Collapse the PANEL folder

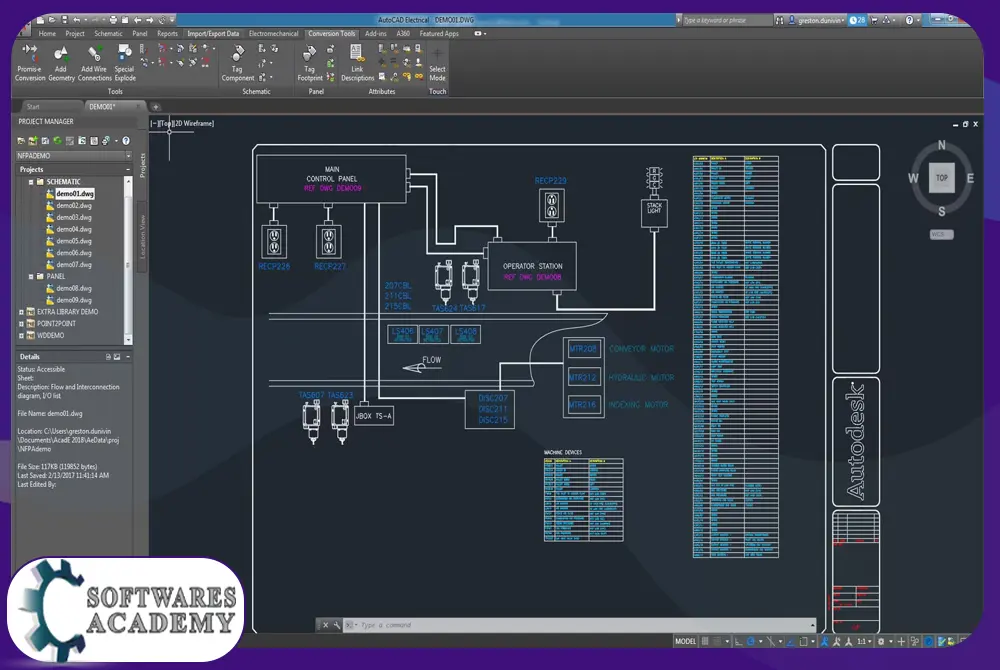31,277
